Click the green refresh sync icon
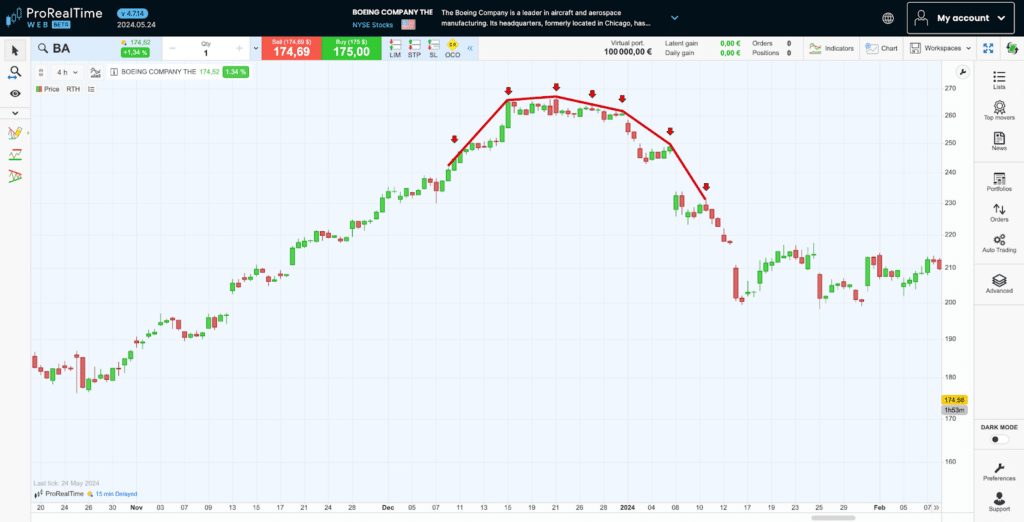The height and width of the screenshot is (522, 1024). coord(1012,48)
